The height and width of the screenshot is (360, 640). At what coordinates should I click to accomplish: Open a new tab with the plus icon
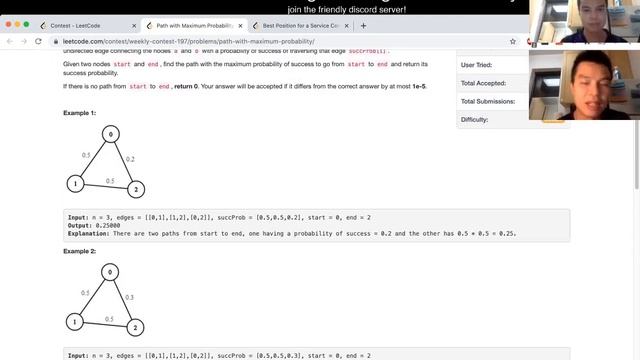pos(363,26)
